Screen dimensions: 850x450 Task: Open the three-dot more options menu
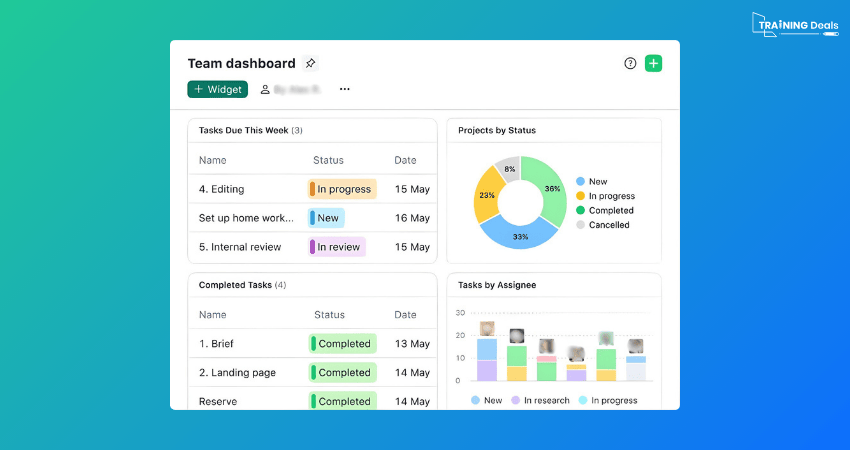click(x=344, y=89)
